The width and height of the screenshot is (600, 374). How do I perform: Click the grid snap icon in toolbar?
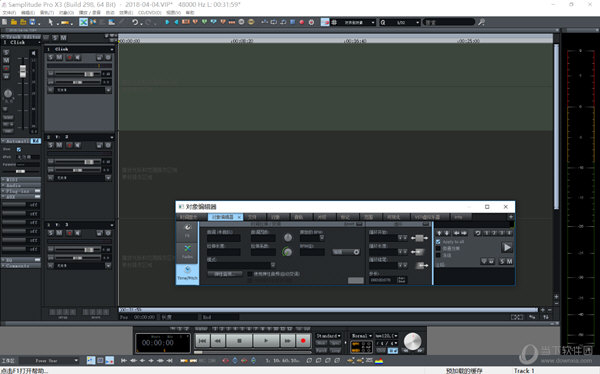pyautogui.click(x=334, y=22)
